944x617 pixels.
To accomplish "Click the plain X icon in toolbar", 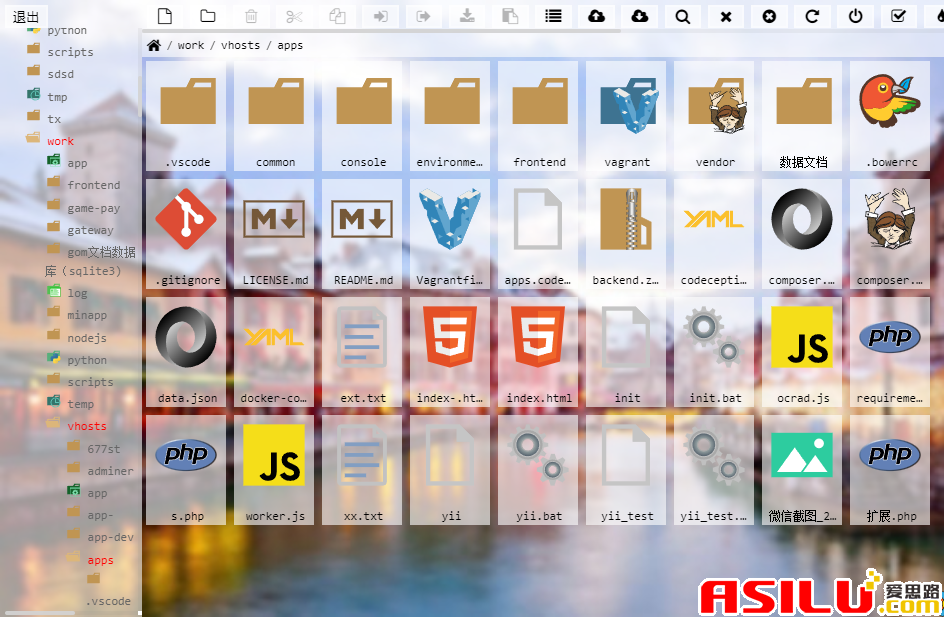I will pyautogui.click(x=726, y=16).
